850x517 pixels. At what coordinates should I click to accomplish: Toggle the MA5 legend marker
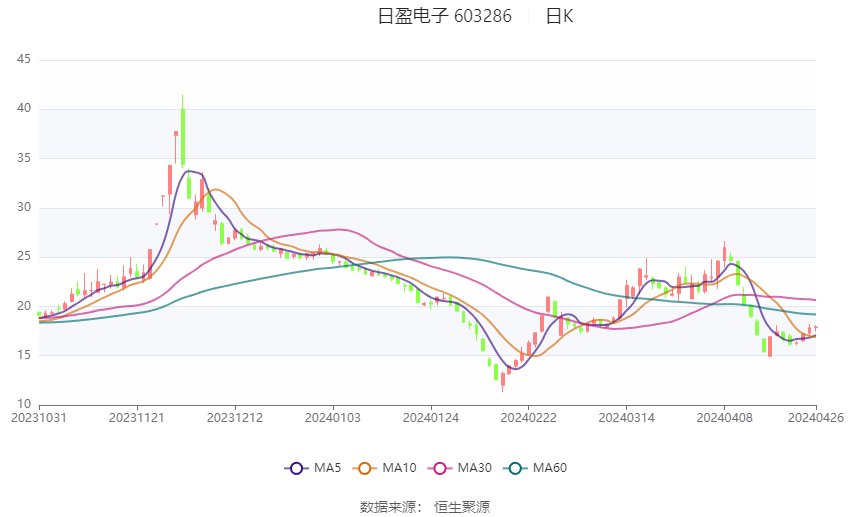pyautogui.click(x=313, y=468)
